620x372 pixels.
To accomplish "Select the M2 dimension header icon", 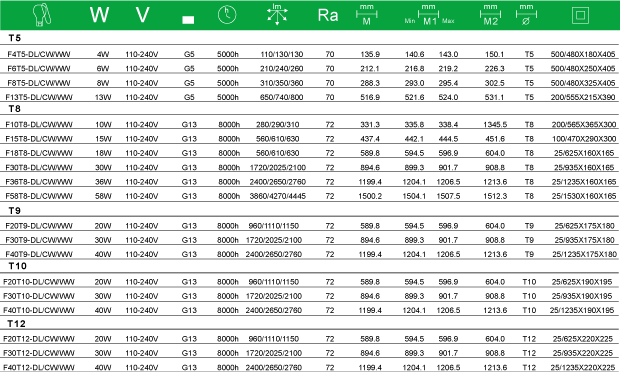I will click(490, 15).
